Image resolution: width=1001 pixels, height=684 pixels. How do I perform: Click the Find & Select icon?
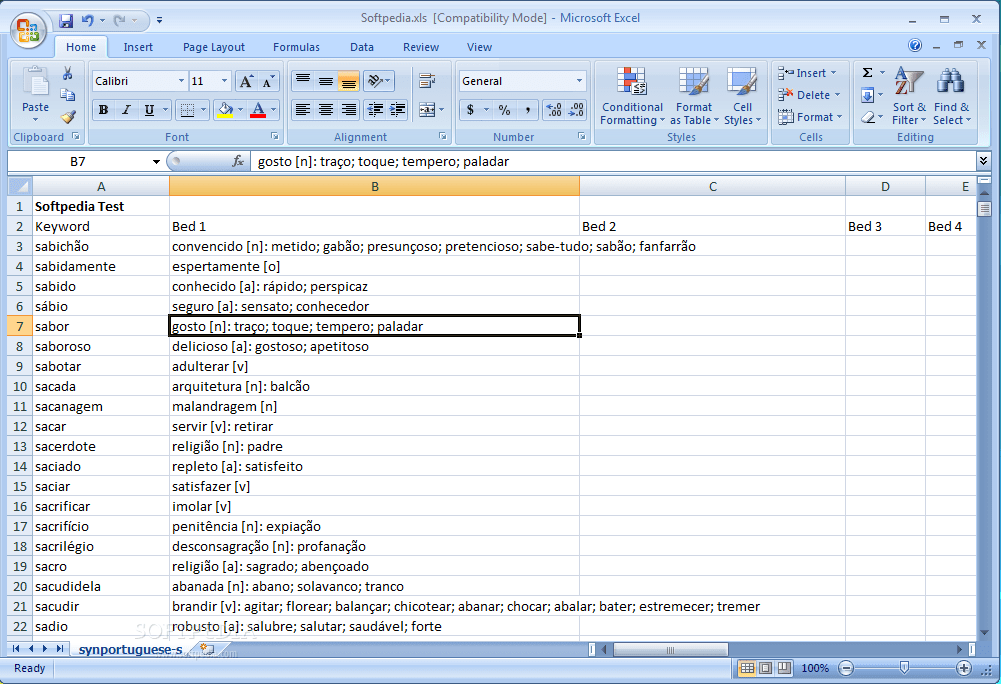click(x=950, y=97)
